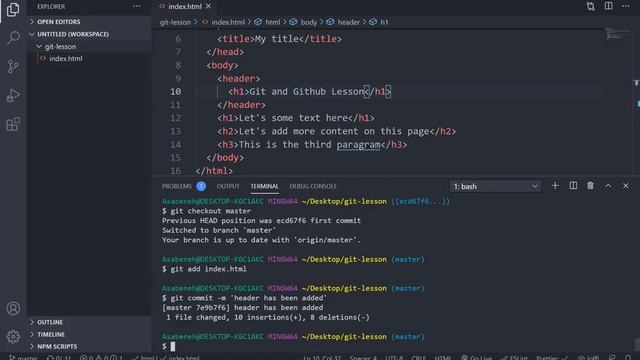Click '1 file changed, 10 insertions' terminal line
The height and width of the screenshot is (360, 640).
pyautogui.click(x=267, y=317)
